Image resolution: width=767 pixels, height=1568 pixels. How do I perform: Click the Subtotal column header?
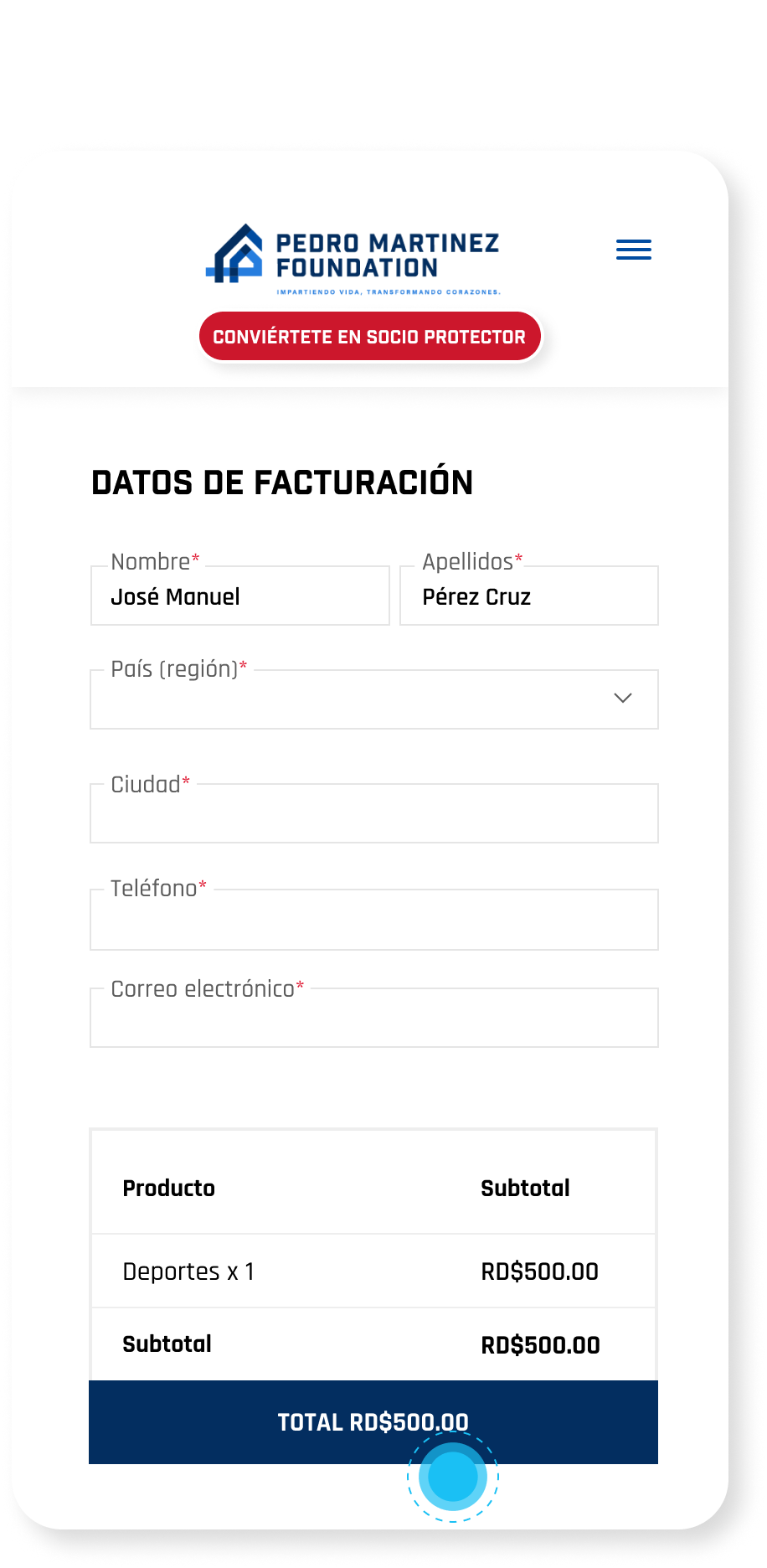pyautogui.click(x=525, y=1188)
